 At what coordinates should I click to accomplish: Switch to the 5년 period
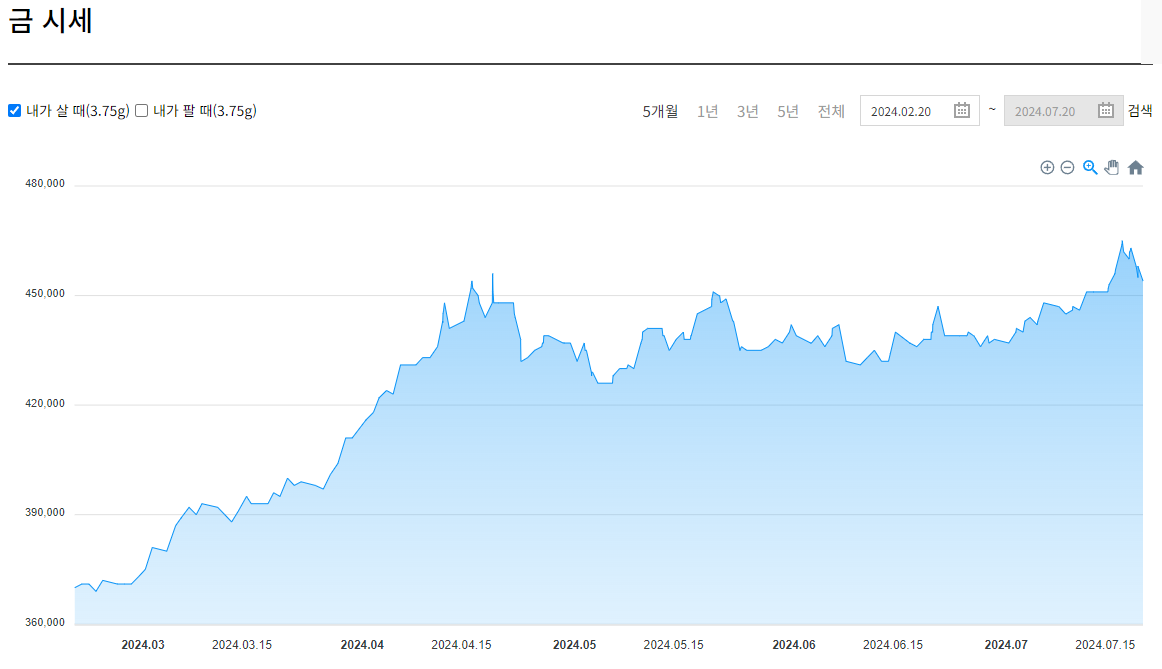coord(787,111)
